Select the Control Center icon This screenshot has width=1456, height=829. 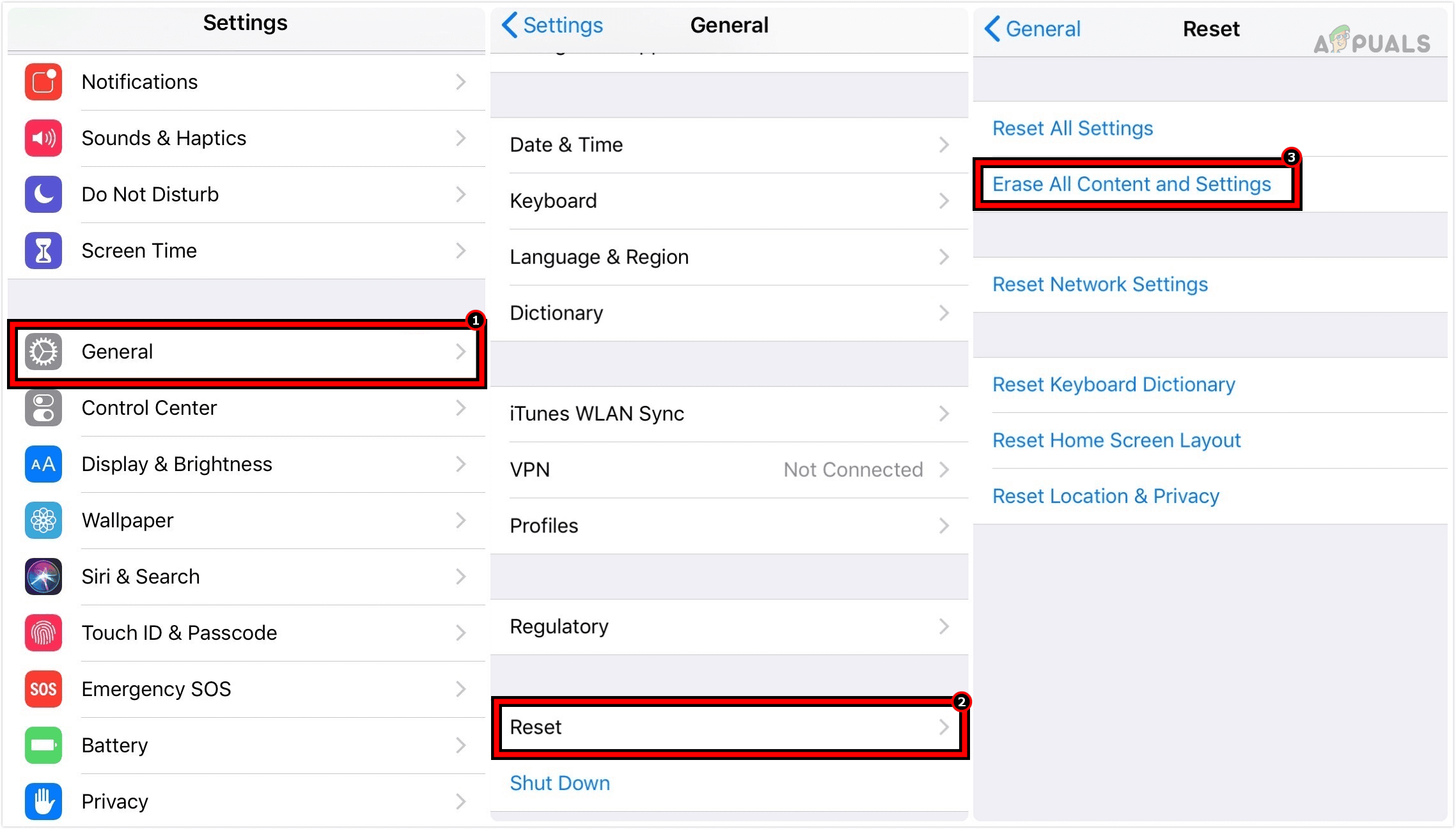pyautogui.click(x=42, y=408)
